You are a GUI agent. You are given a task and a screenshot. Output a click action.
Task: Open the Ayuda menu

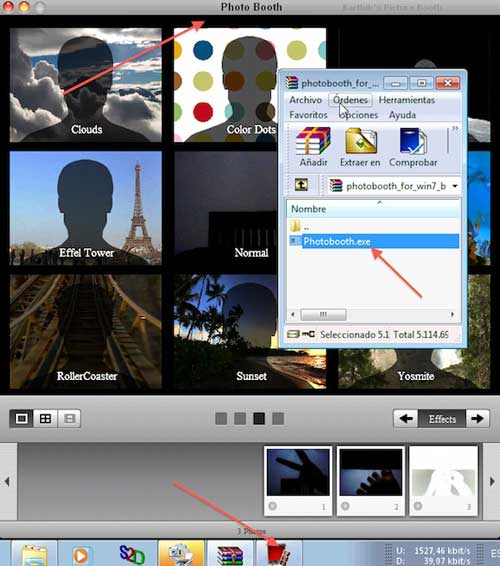[402, 115]
